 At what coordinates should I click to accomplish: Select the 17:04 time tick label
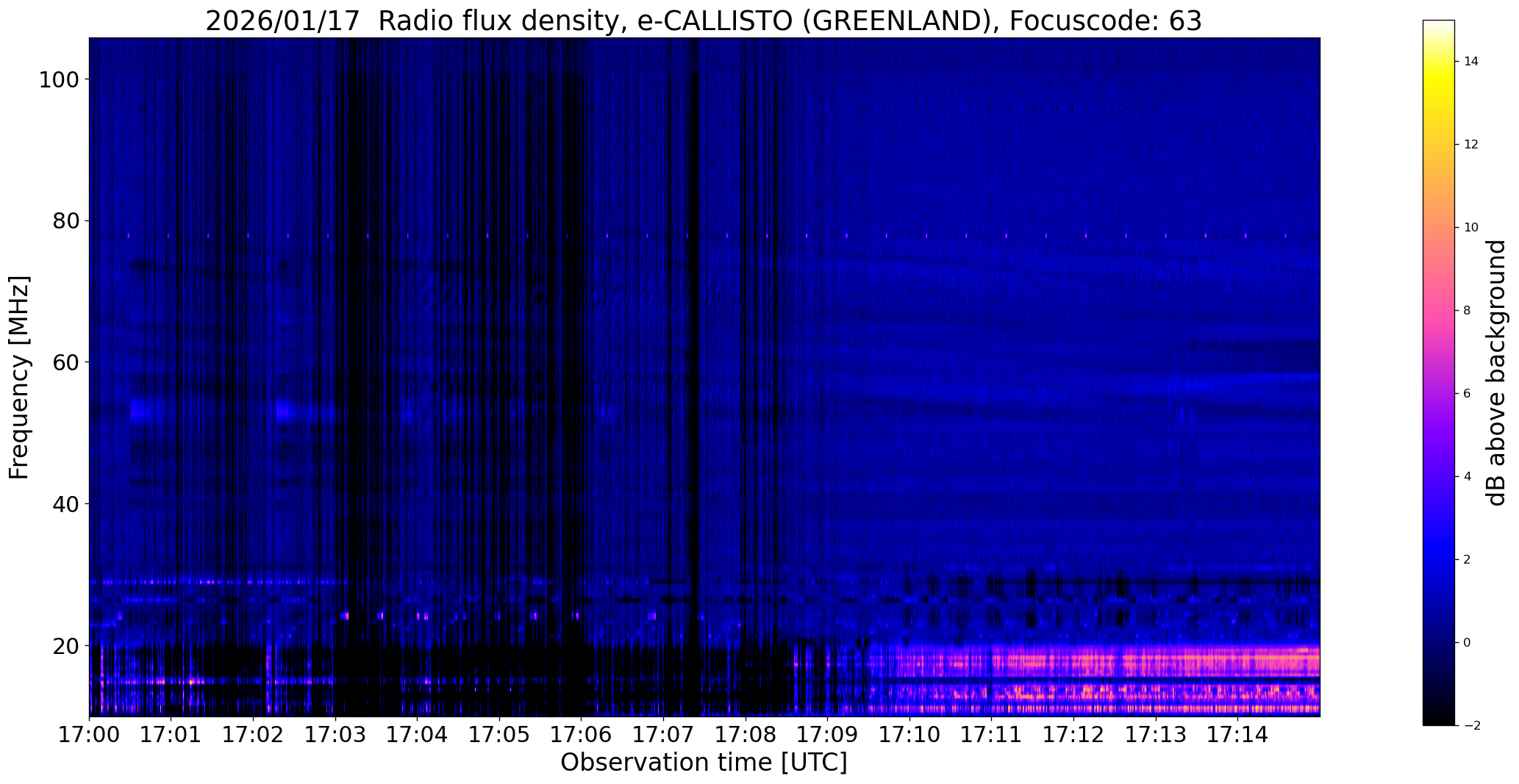pyautogui.click(x=417, y=733)
